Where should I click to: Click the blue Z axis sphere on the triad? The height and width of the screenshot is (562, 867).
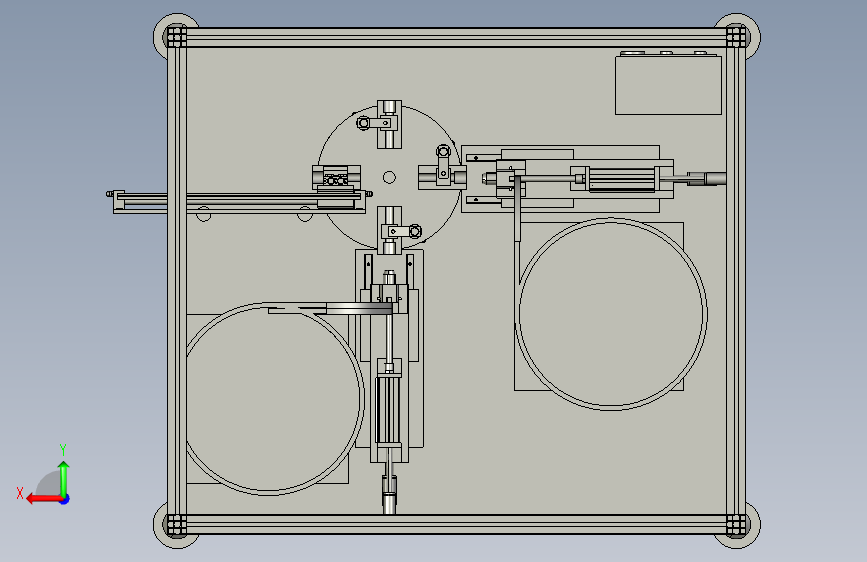[65, 499]
